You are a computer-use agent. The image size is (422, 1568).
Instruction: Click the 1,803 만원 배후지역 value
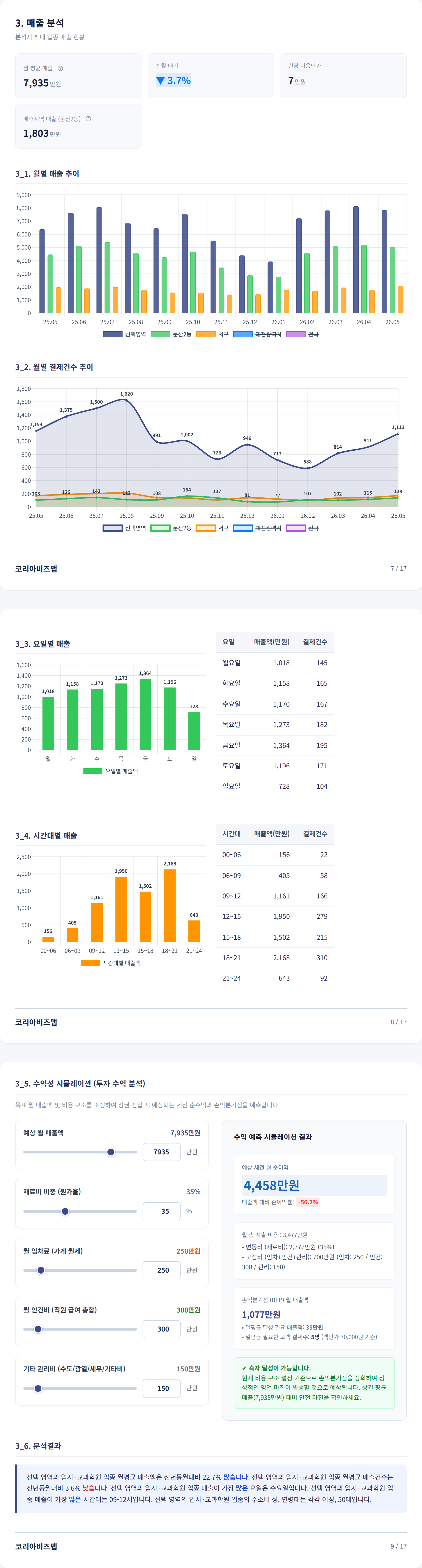(x=42, y=133)
